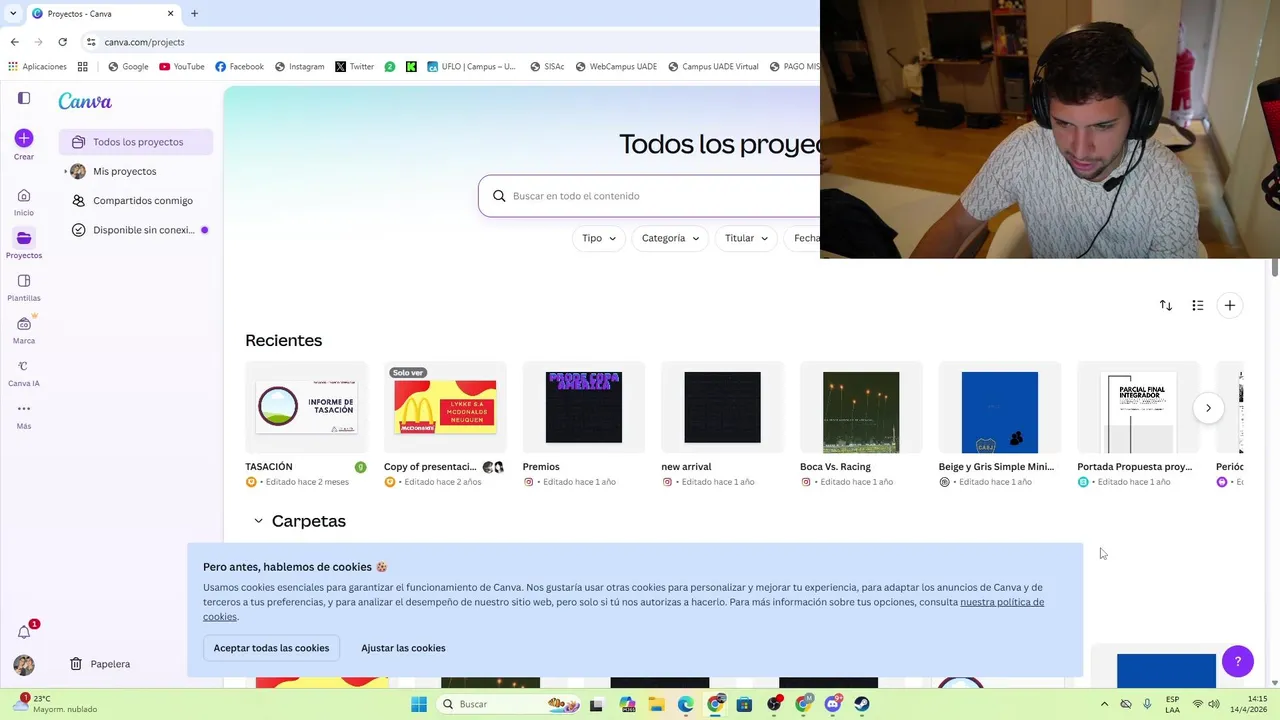Switch to list view icon
This screenshot has height=720, width=1280.
1198,305
